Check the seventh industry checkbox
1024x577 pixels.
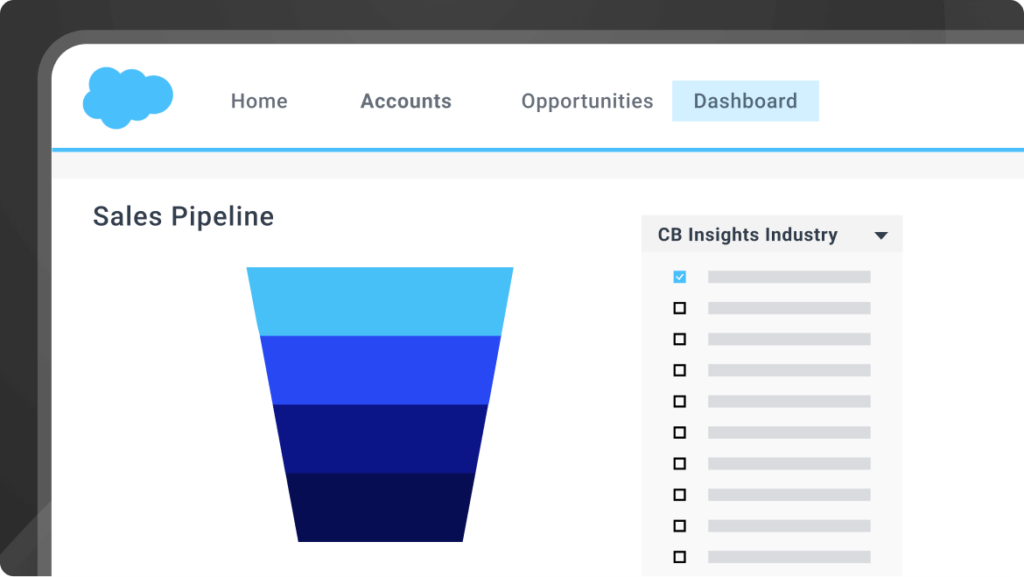point(680,464)
